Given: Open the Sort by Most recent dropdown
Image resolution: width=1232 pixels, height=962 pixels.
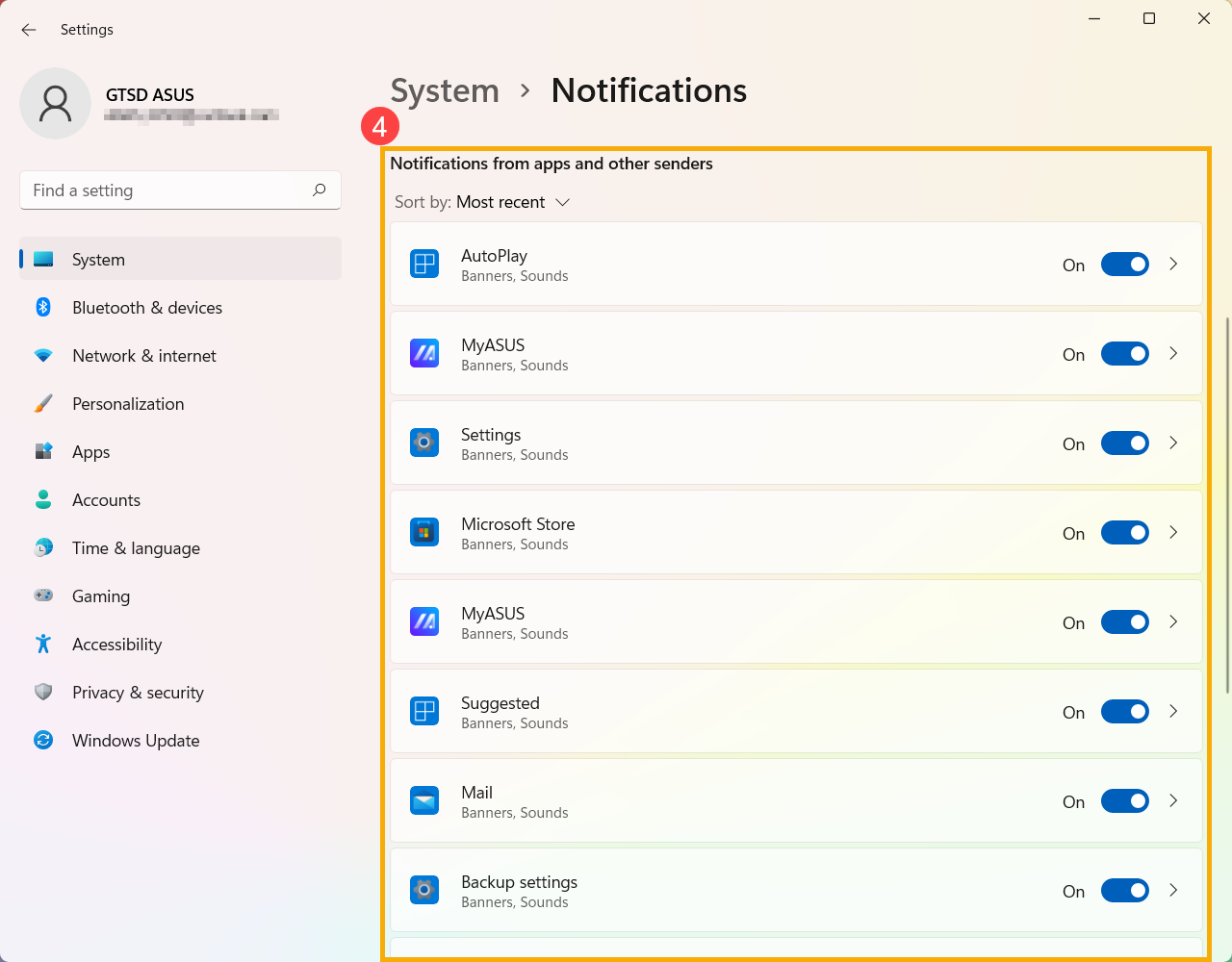Looking at the screenshot, I should [502, 202].
